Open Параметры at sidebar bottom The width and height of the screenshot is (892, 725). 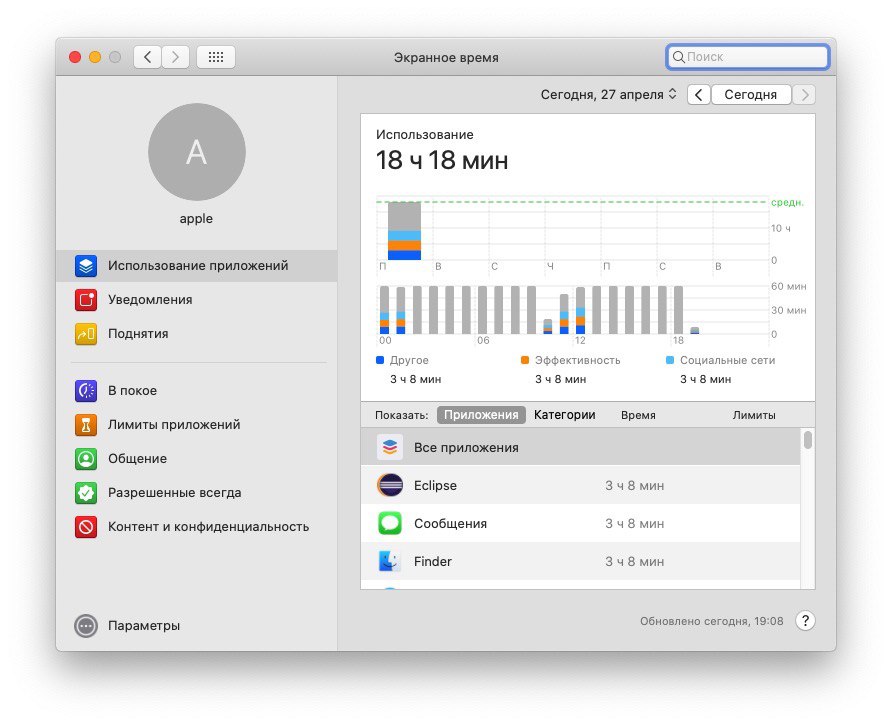point(144,626)
